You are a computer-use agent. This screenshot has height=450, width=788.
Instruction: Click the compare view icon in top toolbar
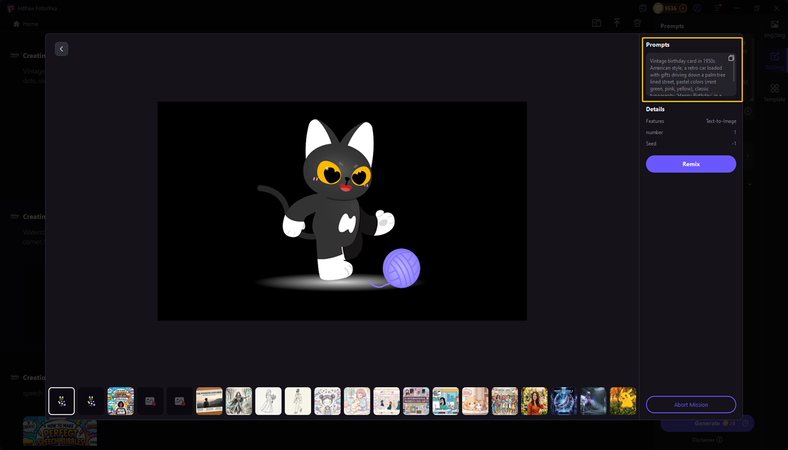click(597, 23)
